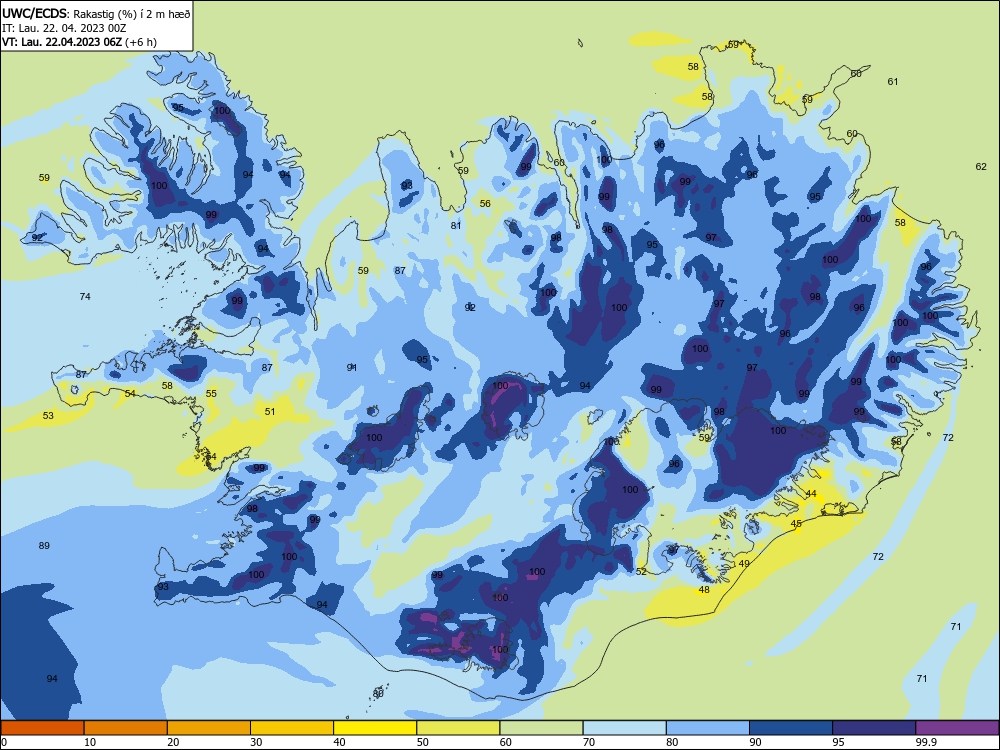Click the humidity value '62' on the map
Screen dimensions: 1000x750
(x=981, y=166)
